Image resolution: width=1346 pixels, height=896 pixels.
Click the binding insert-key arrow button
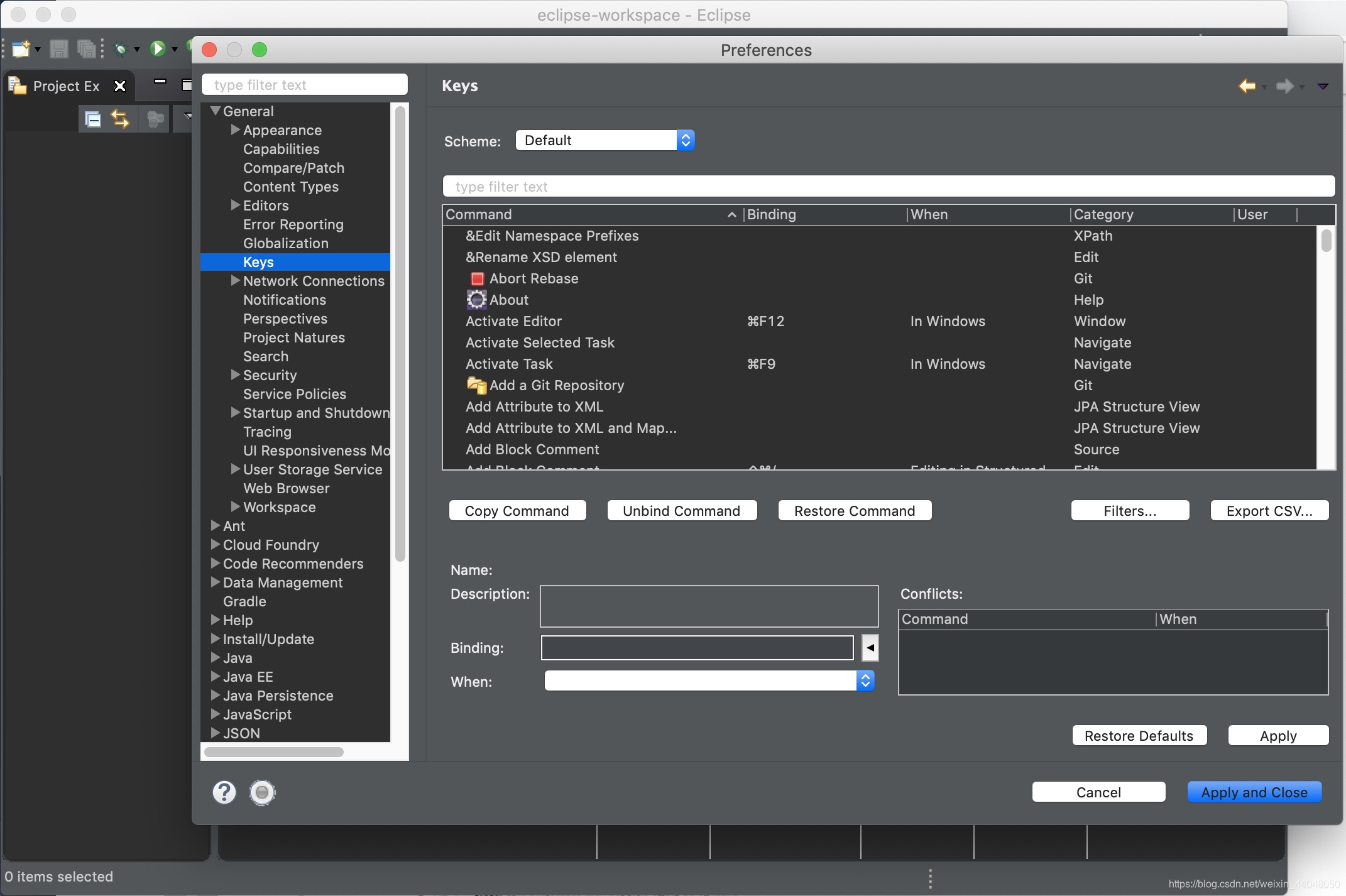coord(870,648)
